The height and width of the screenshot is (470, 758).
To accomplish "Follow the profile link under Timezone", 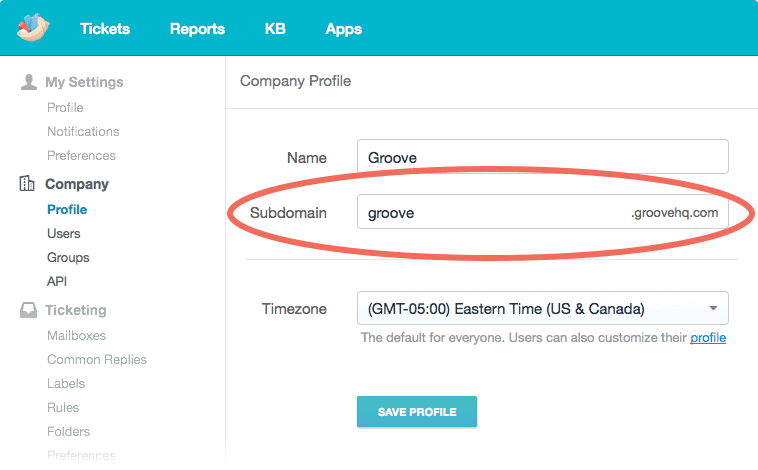I will (x=708, y=338).
